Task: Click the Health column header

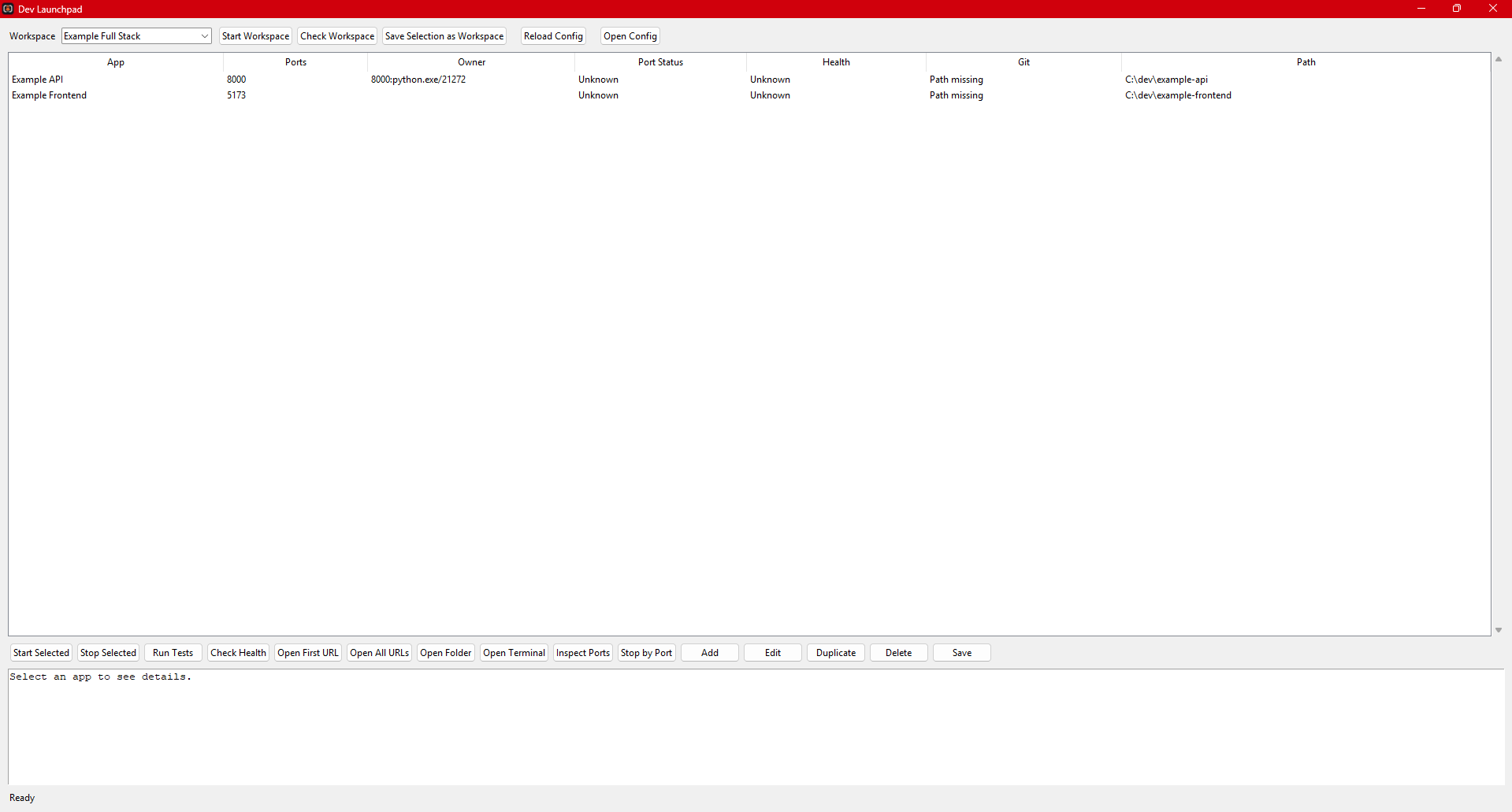Action: [x=836, y=62]
